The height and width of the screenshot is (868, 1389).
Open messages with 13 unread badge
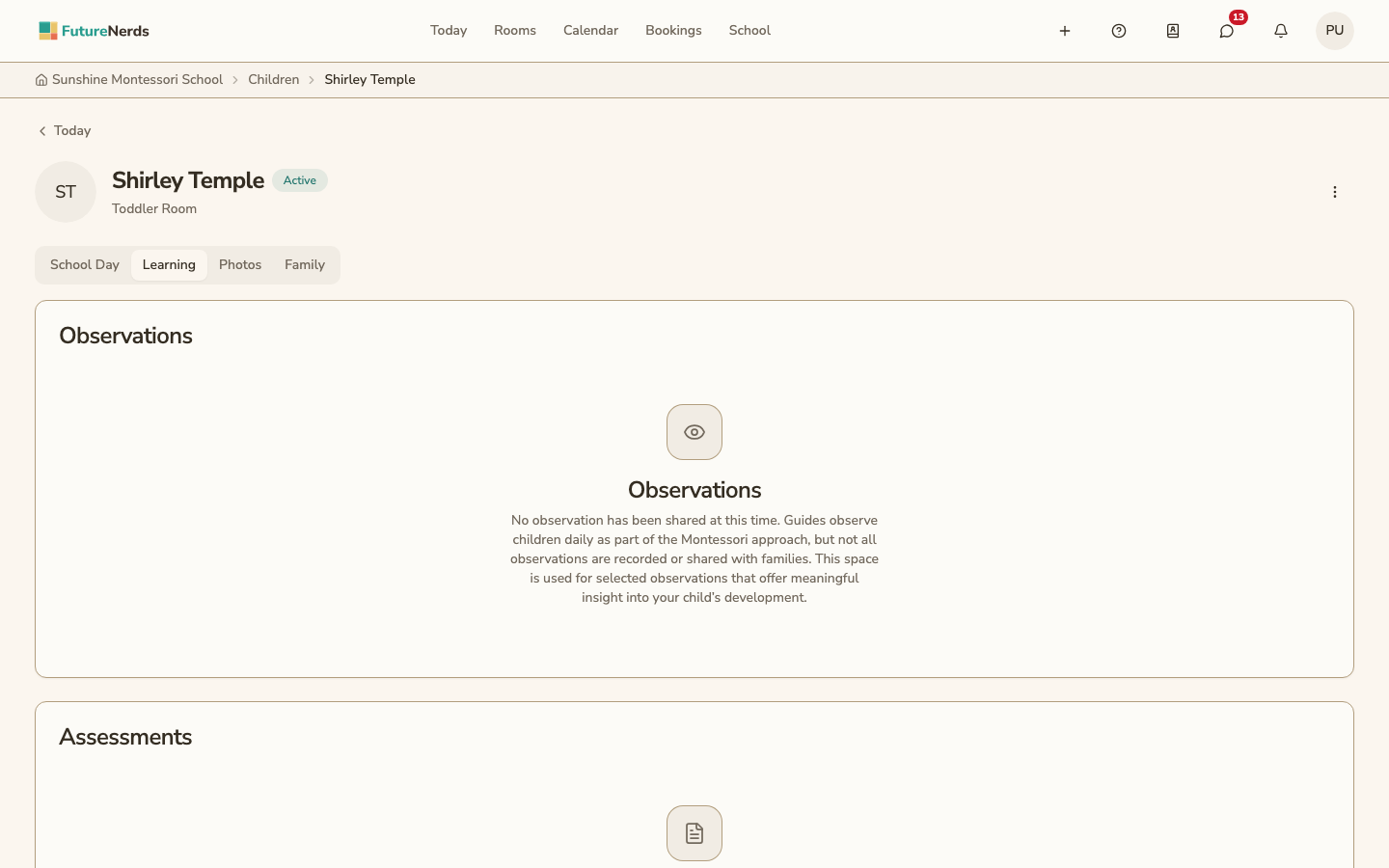1227,31
